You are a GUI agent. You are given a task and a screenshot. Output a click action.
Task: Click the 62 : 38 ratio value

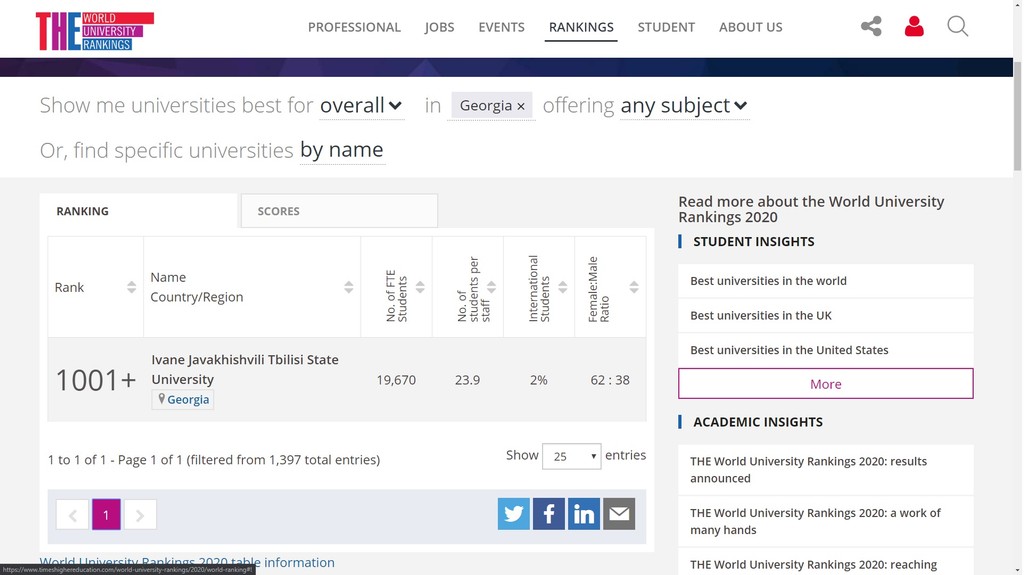[610, 380]
